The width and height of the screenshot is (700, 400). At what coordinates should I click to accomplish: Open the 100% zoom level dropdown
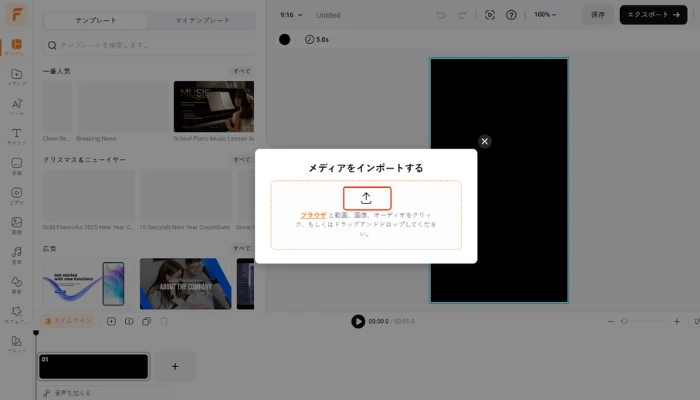[545, 15]
